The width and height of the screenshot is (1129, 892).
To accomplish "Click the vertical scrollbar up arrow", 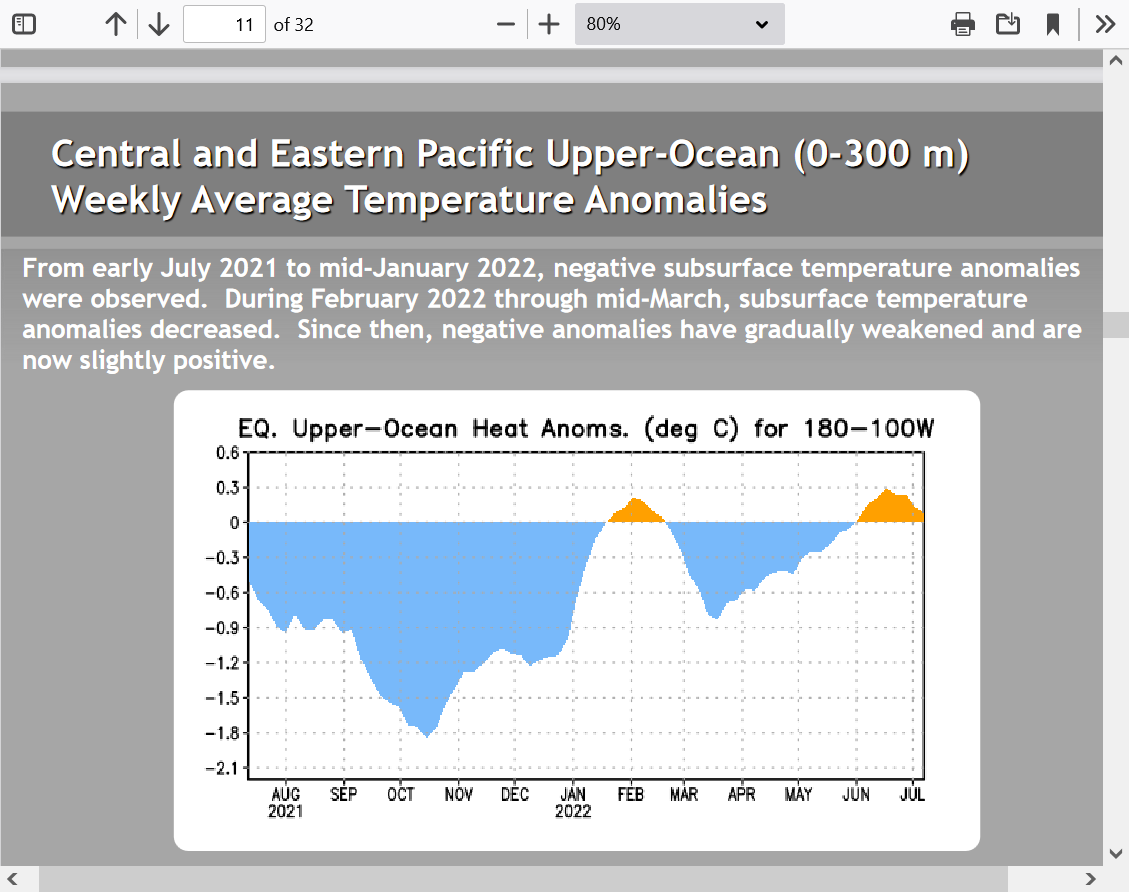I will (1116, 60).
